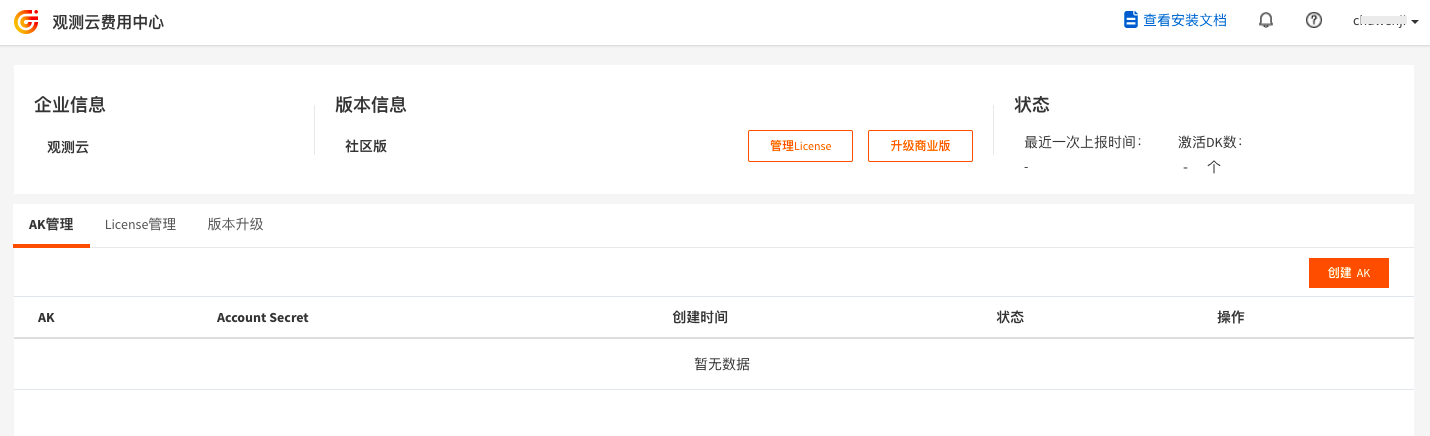Click the 暂无数据 empty table row
The image size is (1430, 436).
721,364
